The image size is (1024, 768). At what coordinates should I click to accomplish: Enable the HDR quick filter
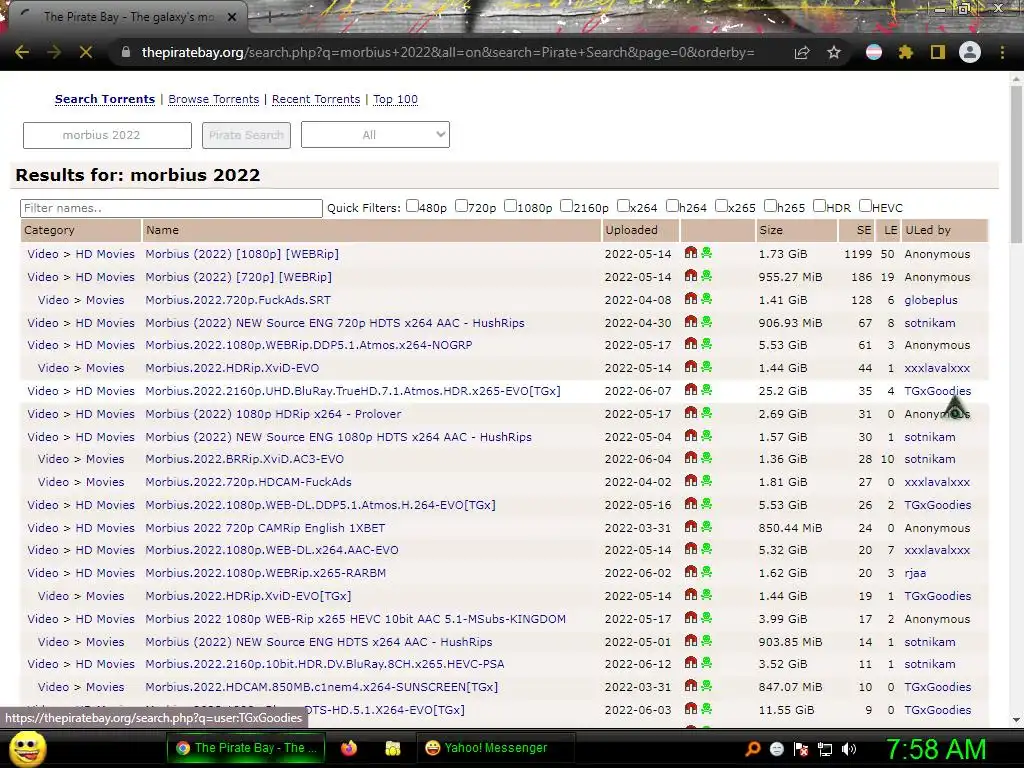pos(820,206)
